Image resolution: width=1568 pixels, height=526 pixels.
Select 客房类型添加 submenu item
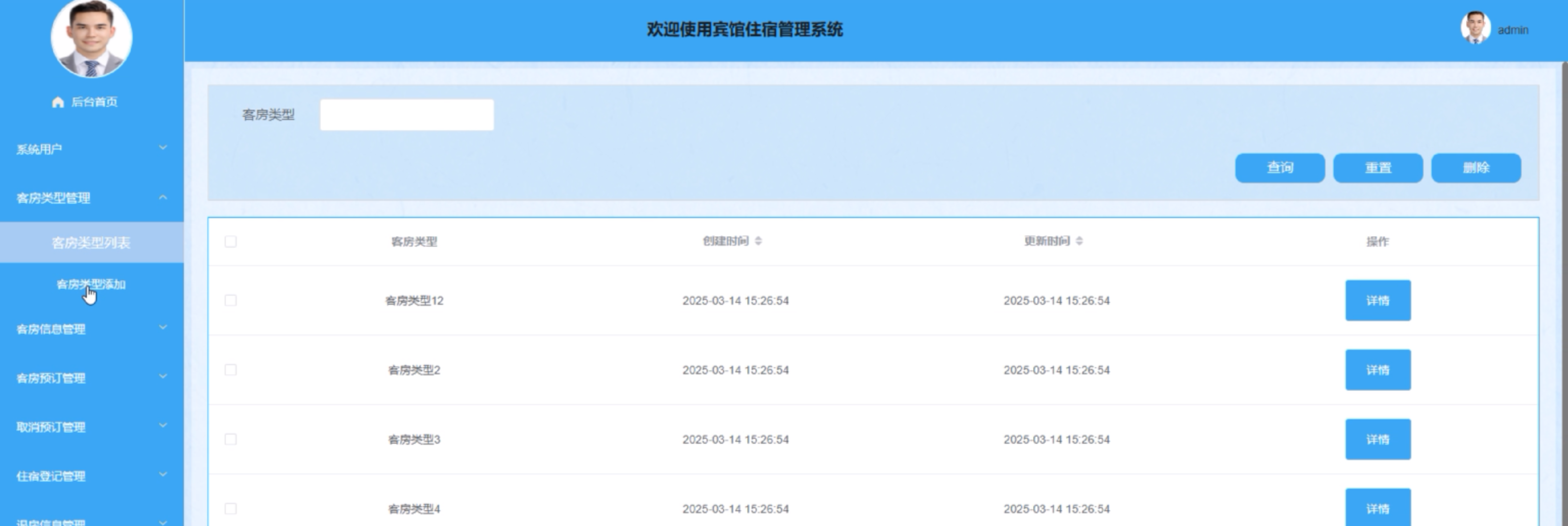tap(91, 284)
